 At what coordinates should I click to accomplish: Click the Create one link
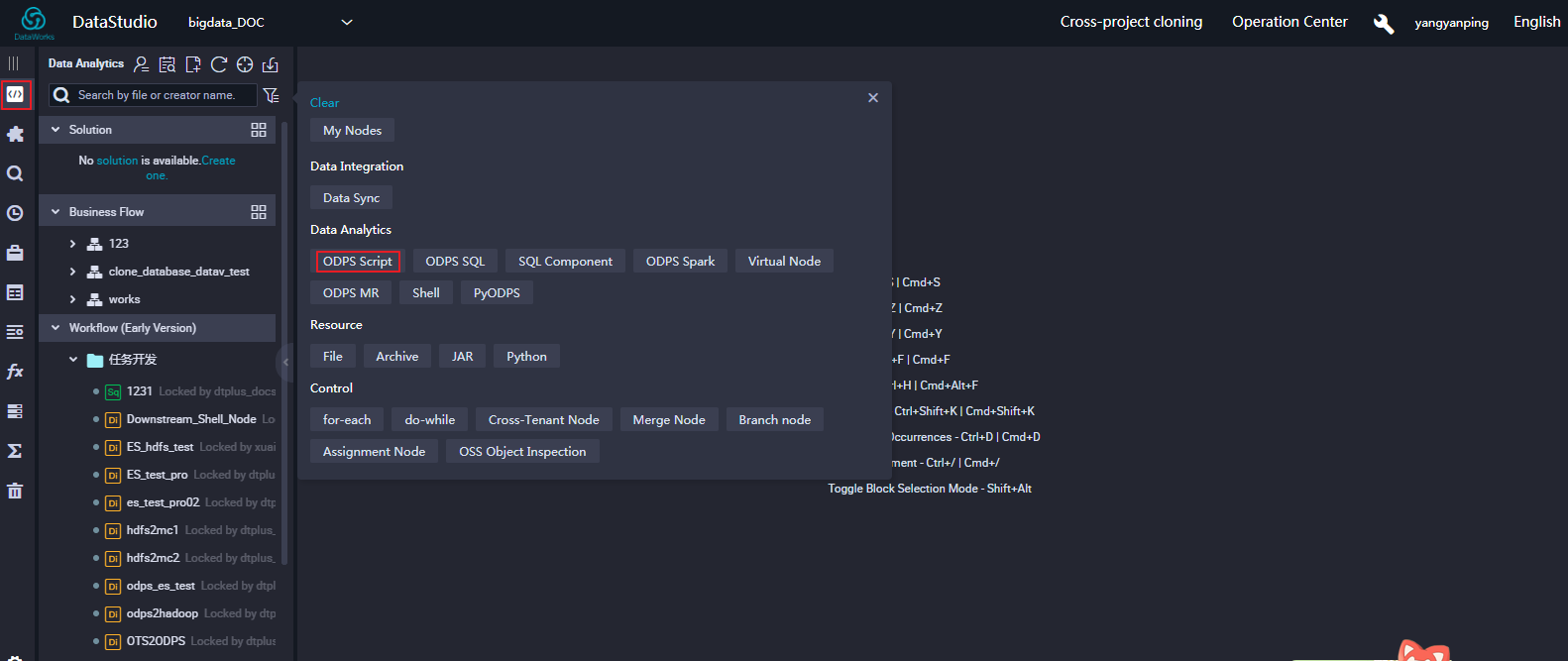[x=218, y=161]
